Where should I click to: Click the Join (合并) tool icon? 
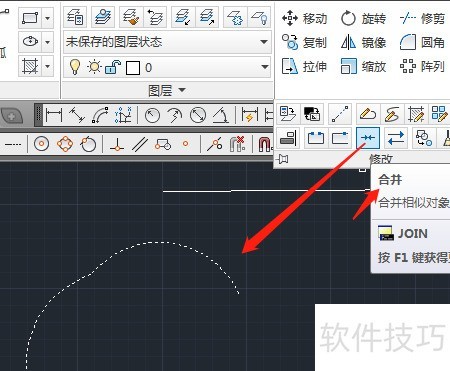click(368, 138)
